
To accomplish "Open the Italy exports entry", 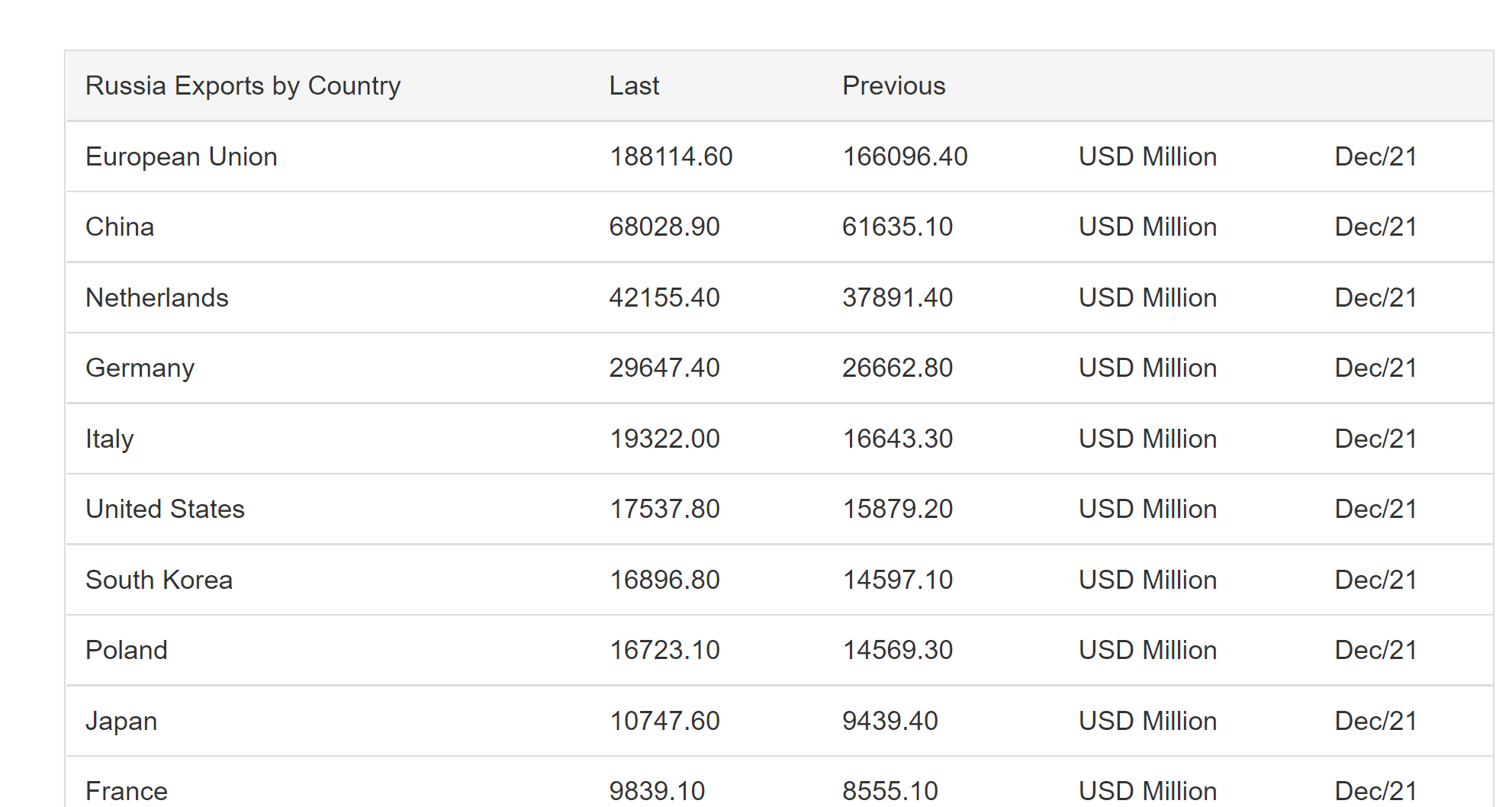I will point(109,439).
